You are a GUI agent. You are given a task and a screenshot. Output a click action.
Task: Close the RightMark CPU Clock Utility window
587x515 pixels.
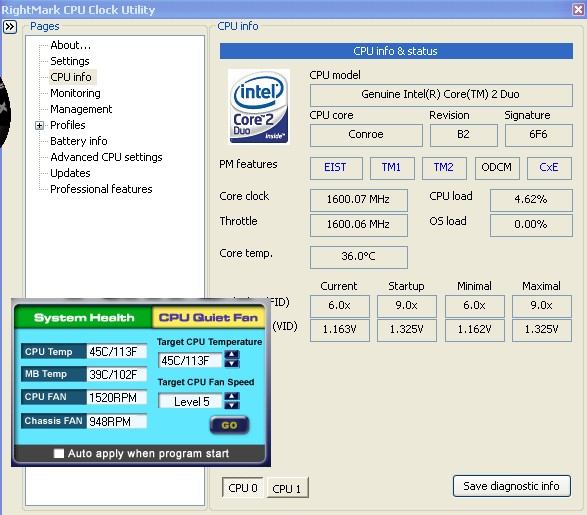[x=578, y=10]
